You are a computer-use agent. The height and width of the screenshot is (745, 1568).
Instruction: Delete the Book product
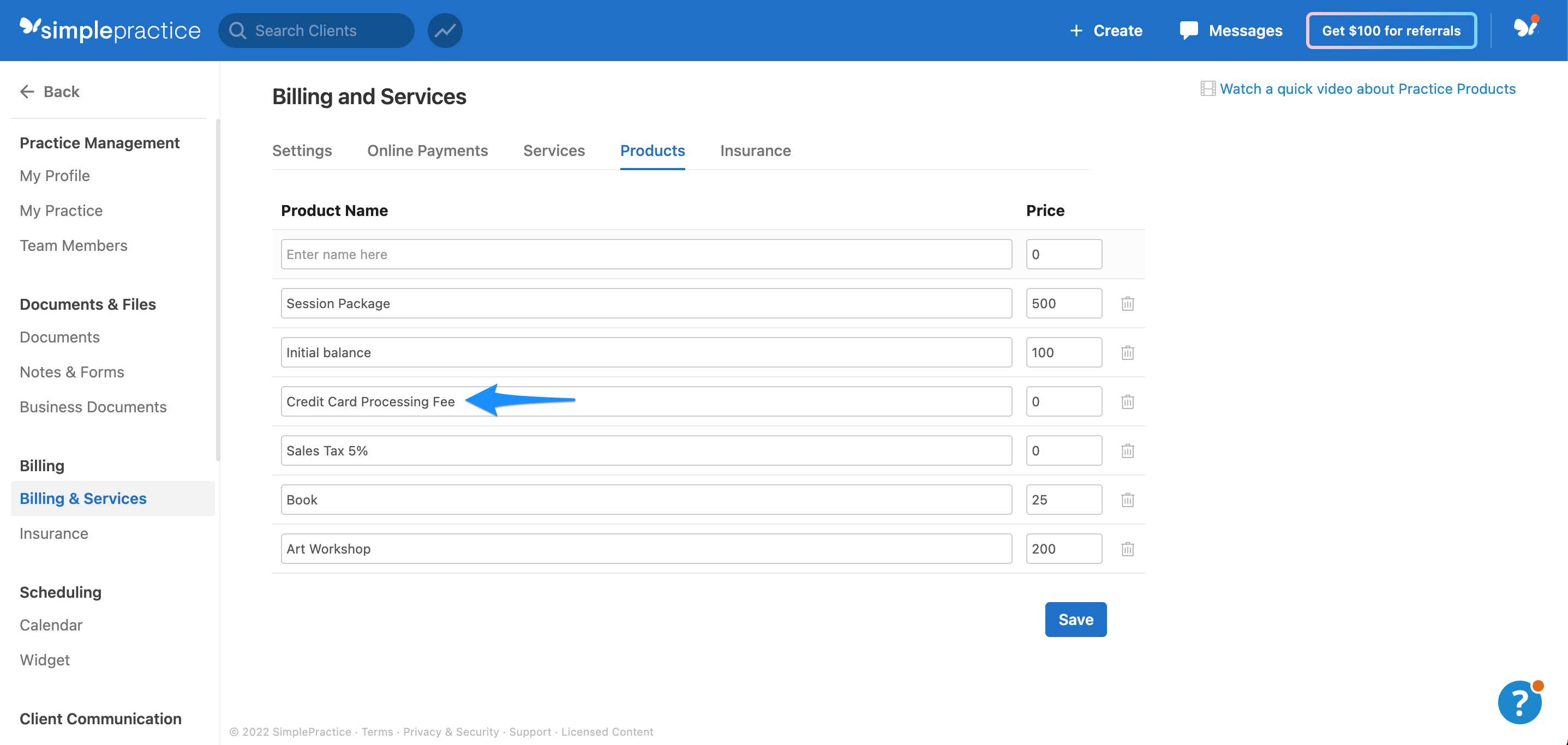[x=1127, y=499]
